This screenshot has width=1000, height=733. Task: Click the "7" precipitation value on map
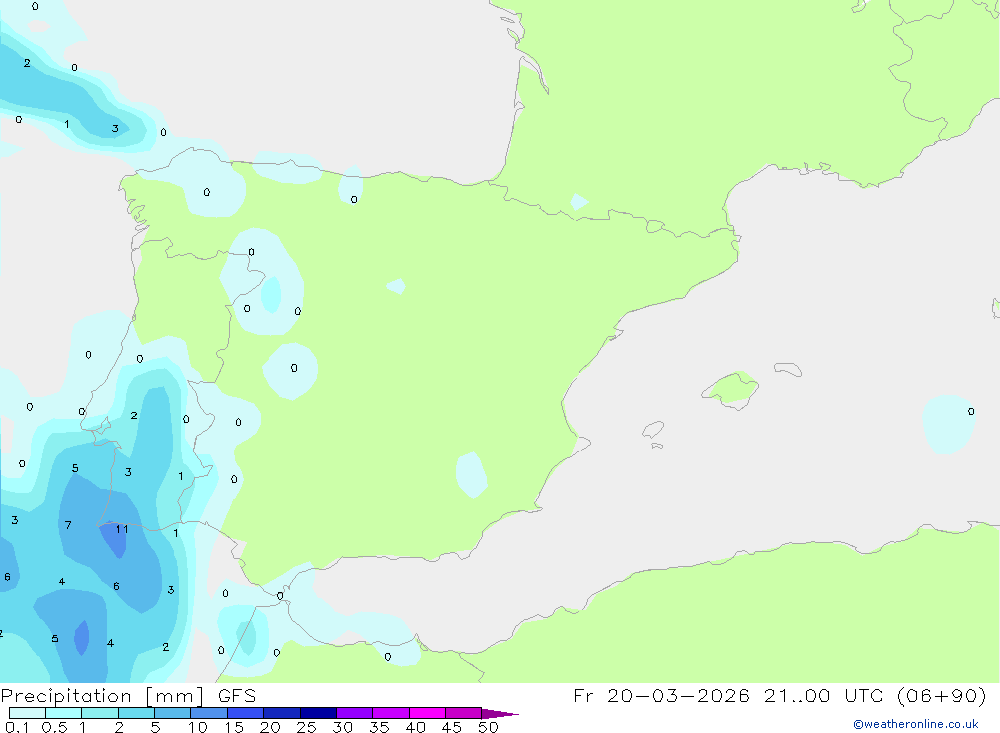click(68, 525)
